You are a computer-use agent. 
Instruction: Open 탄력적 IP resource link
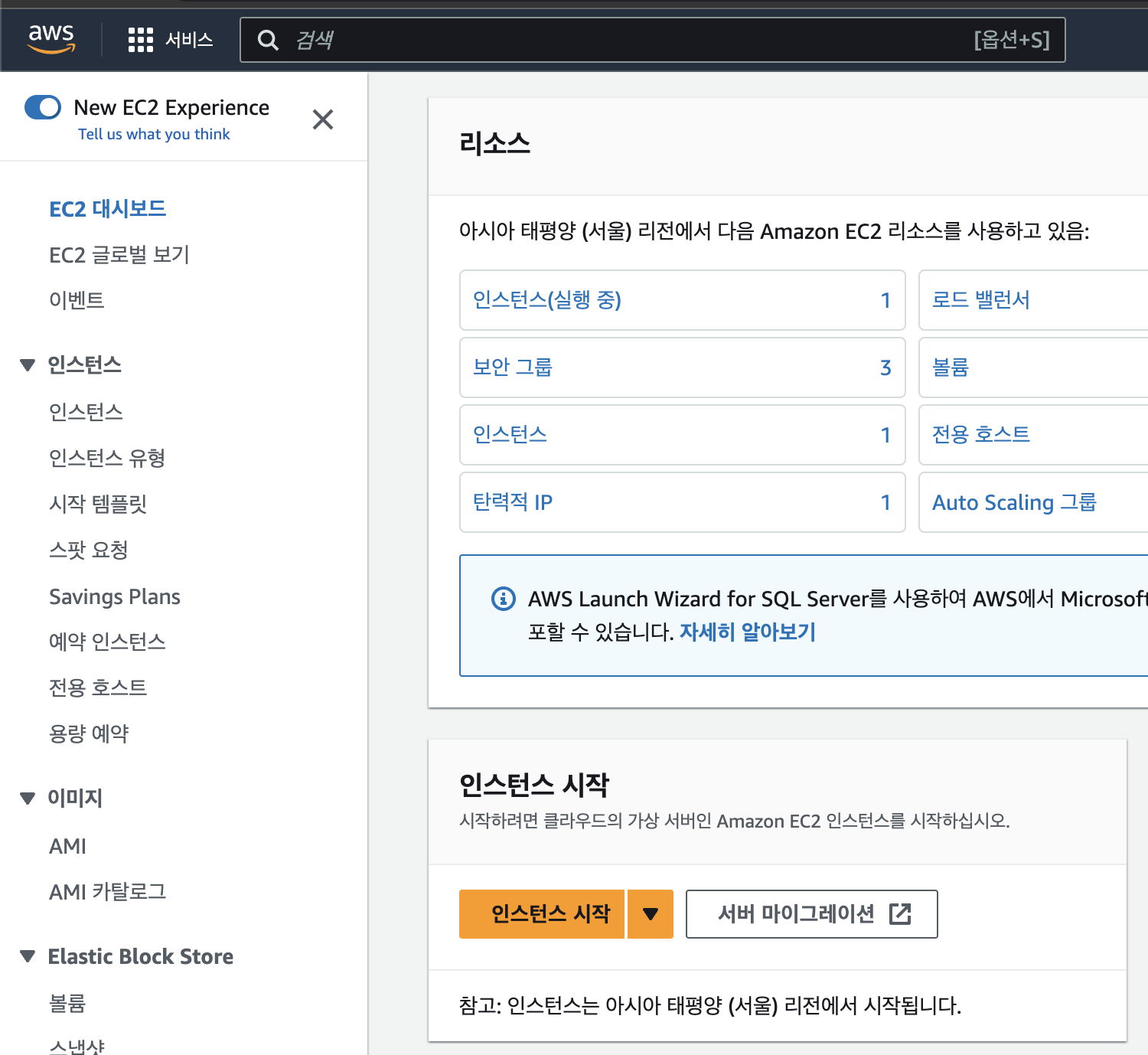[x=513, y=501]
